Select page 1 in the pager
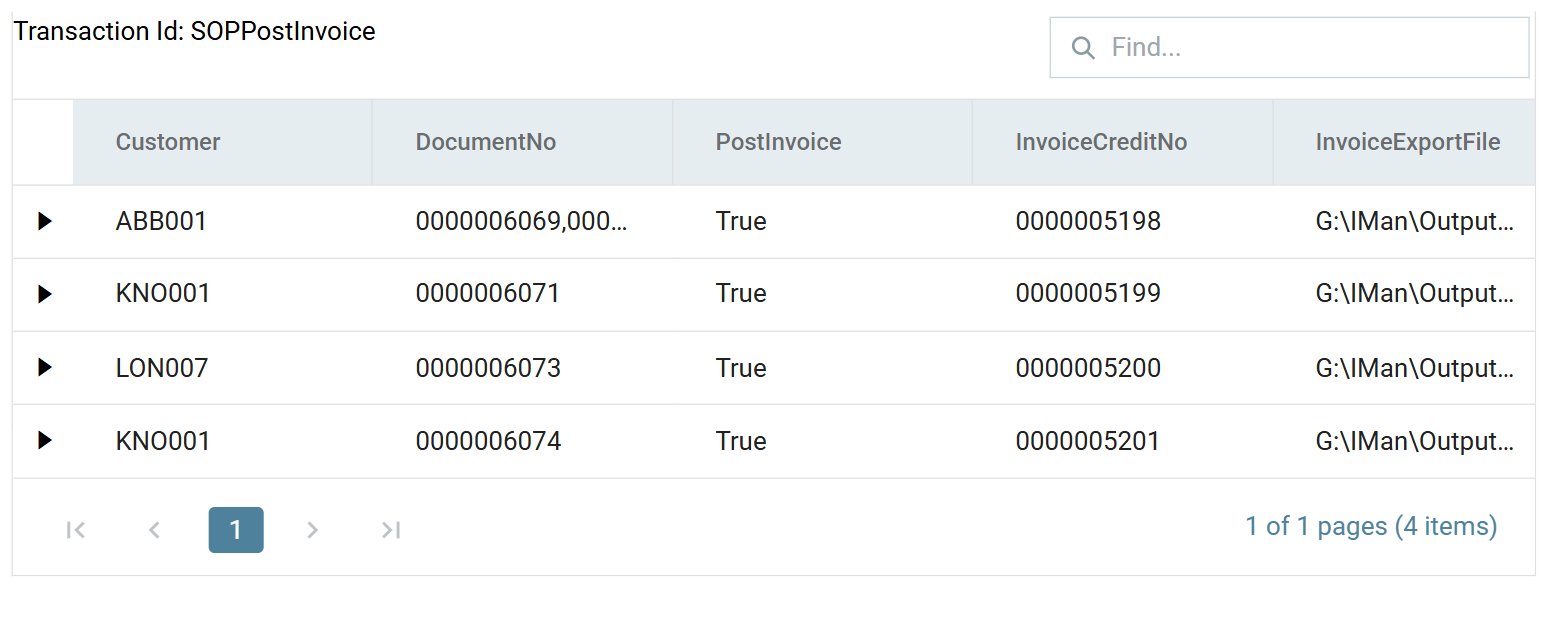This screenshot has width=1546, height=618. point(236,530)
